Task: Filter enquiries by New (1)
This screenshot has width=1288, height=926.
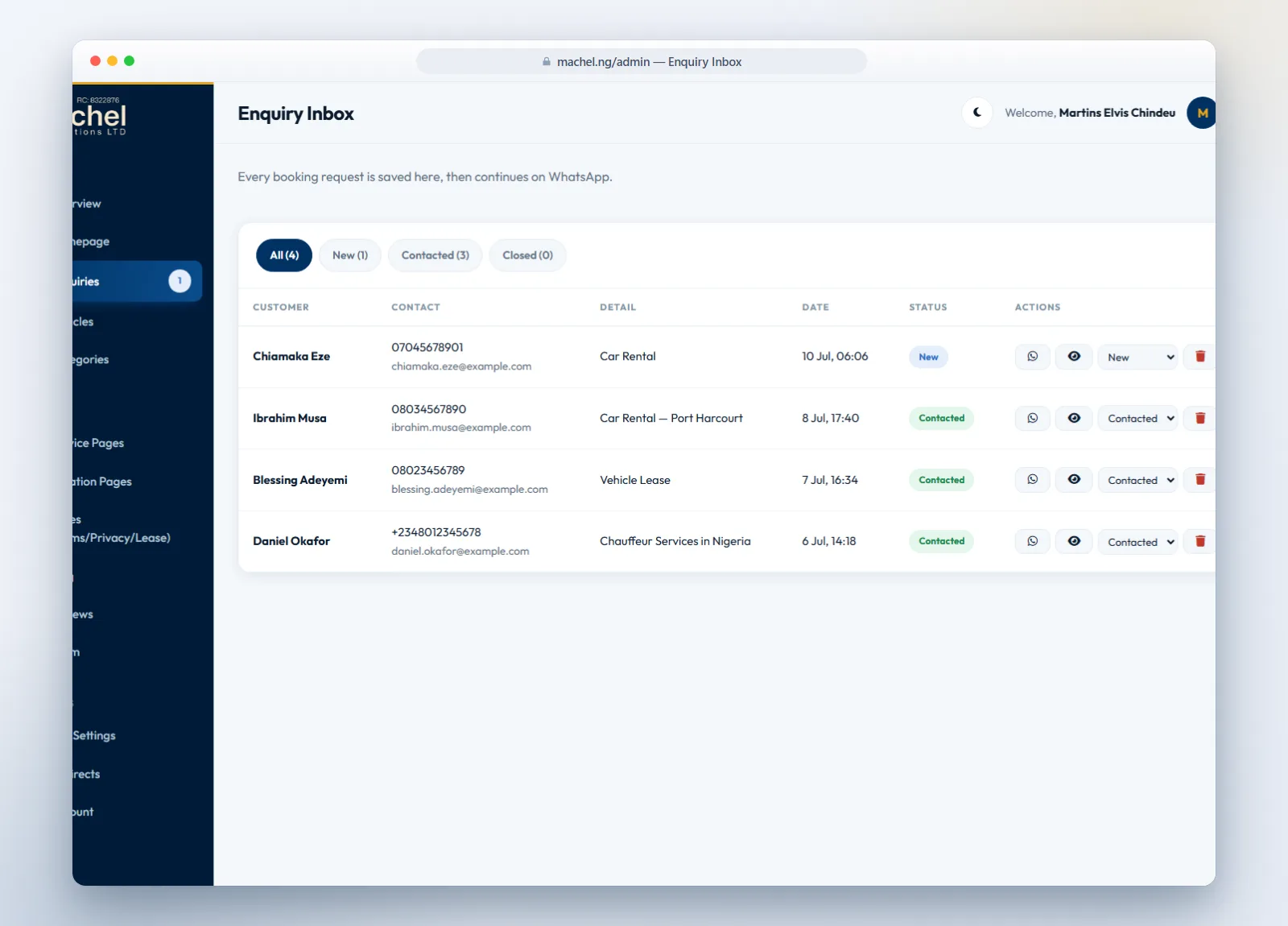Action: point(350,255)
